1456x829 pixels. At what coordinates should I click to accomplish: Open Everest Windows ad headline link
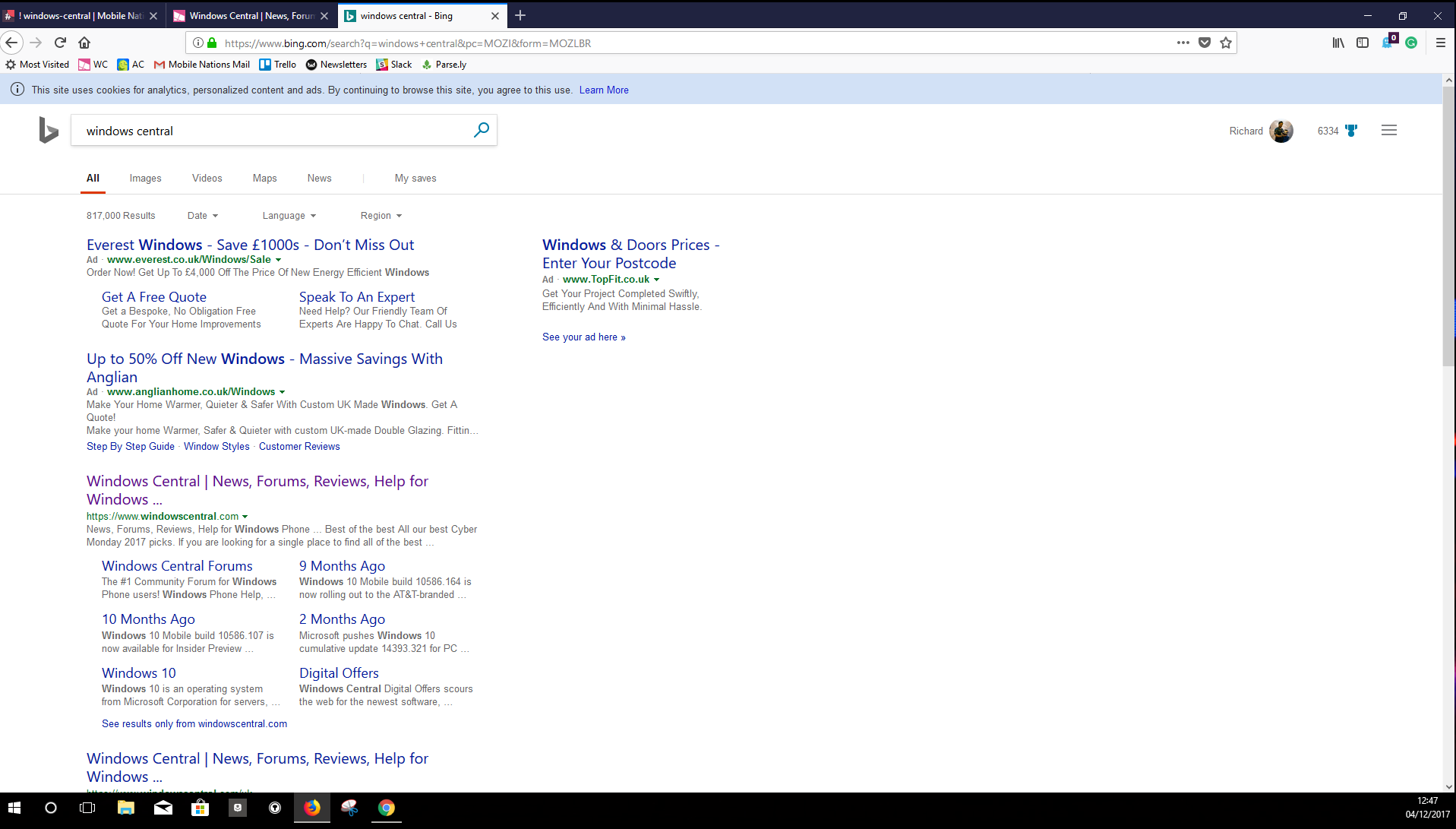[250, 245]
